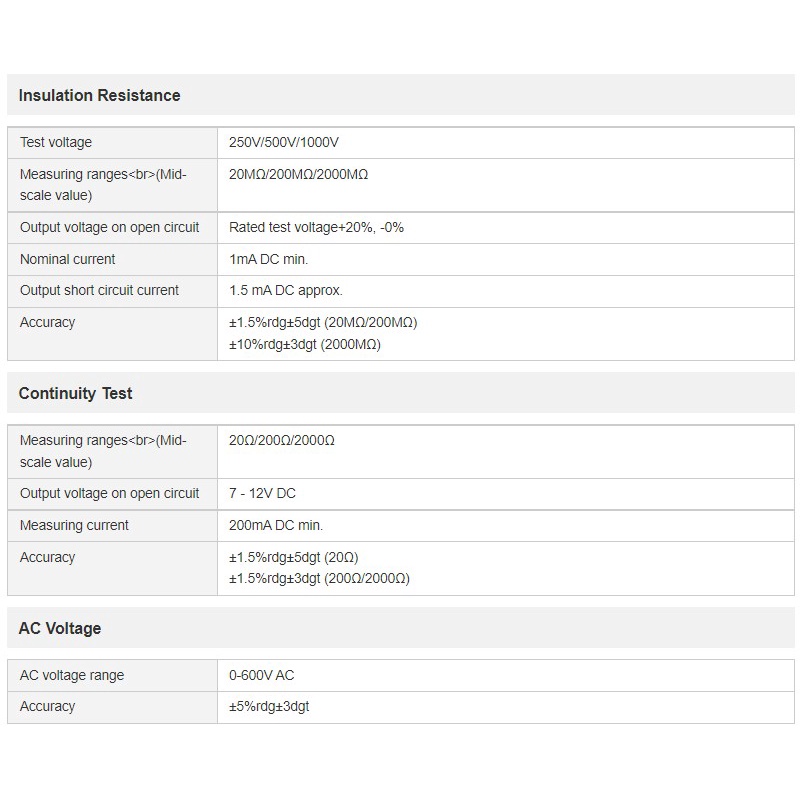Click the 1mA DC min. value
Image resolution: width=800 pixels, height=800 pixels.
tap(268, 259)
